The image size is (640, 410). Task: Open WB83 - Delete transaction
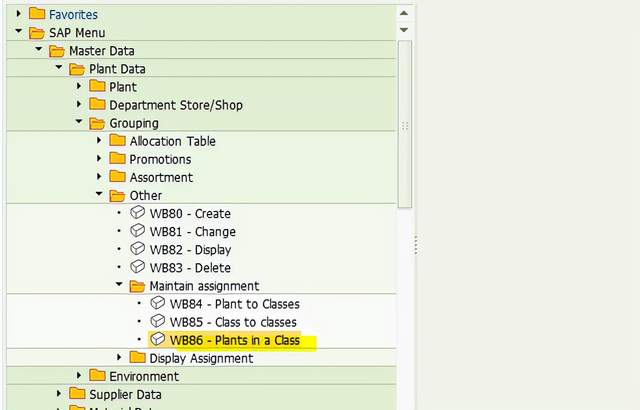pyautogui.click(x=190, y=268)
